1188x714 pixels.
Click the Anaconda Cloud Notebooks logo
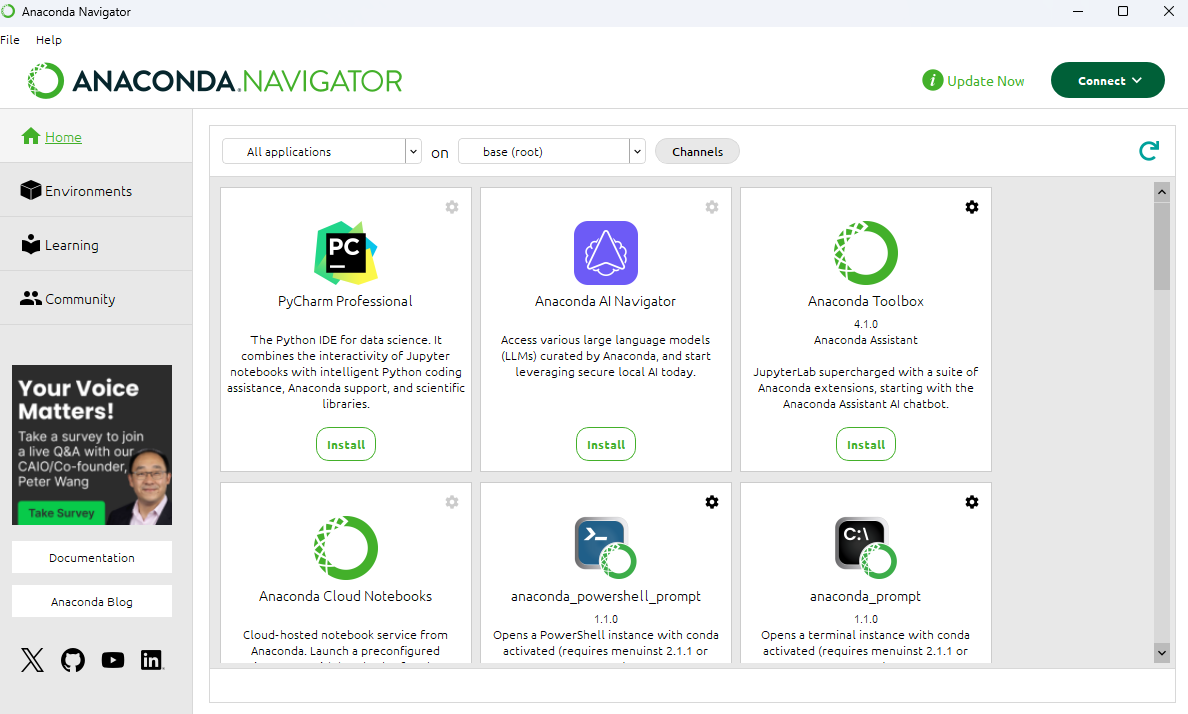[x=345, y=548]
